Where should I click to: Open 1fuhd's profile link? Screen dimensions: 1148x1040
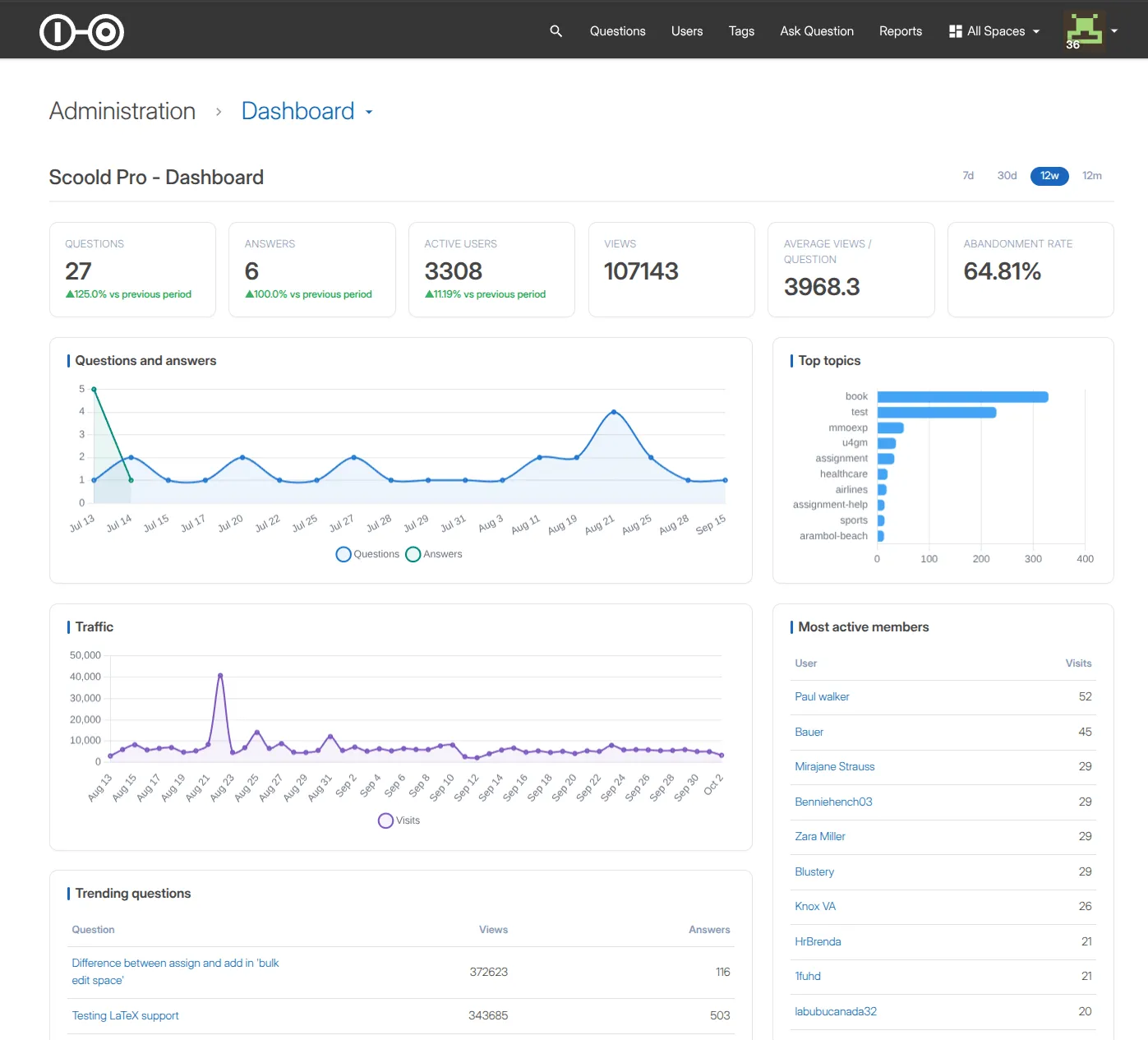[x=808, y=977]
